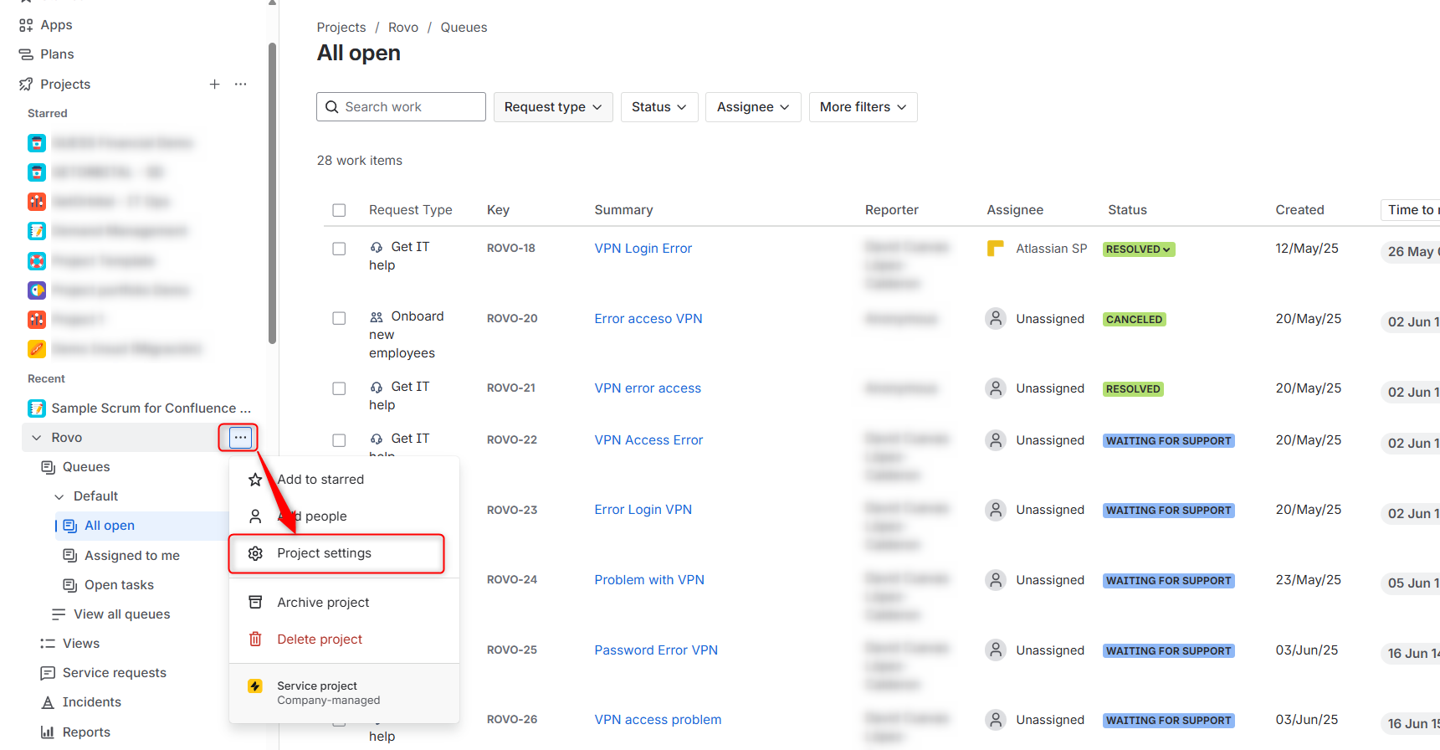
Task: Click the gear icon for Project settings
Action: coord(256,553)
